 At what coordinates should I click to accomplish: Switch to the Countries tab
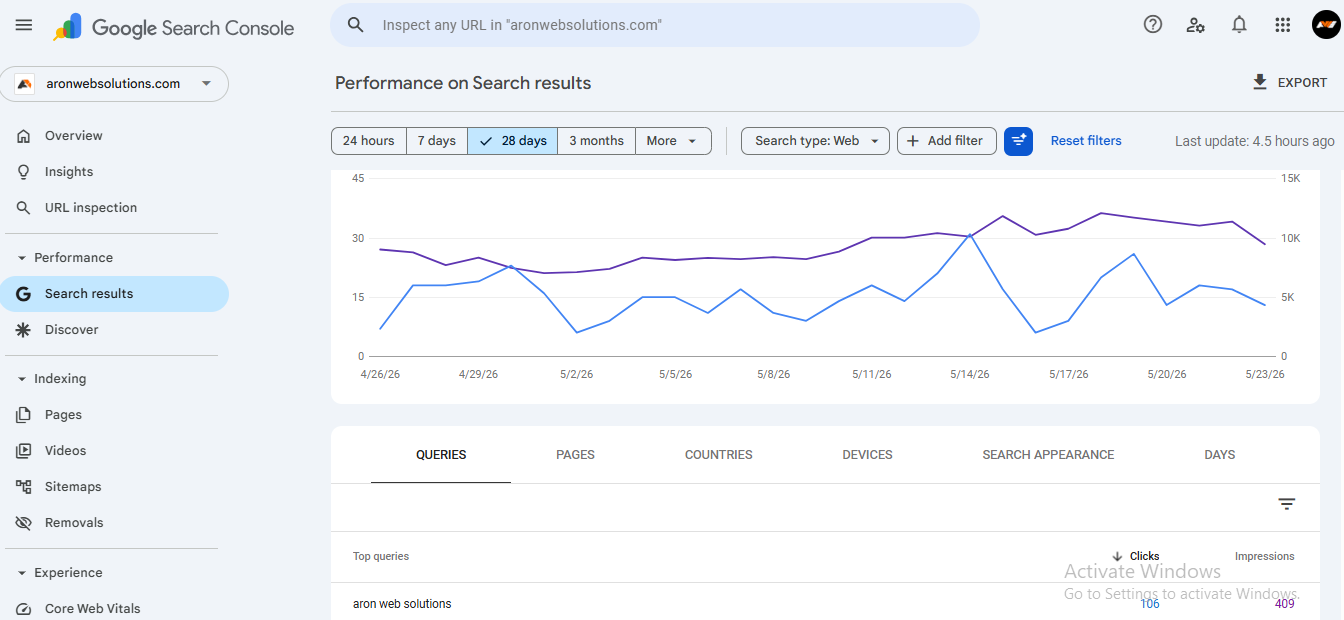(719, 455)
